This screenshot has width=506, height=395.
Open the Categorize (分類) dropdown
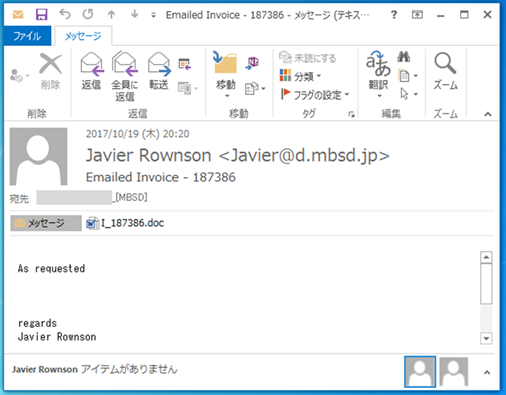pyautogui.click(x=300, y=76)
